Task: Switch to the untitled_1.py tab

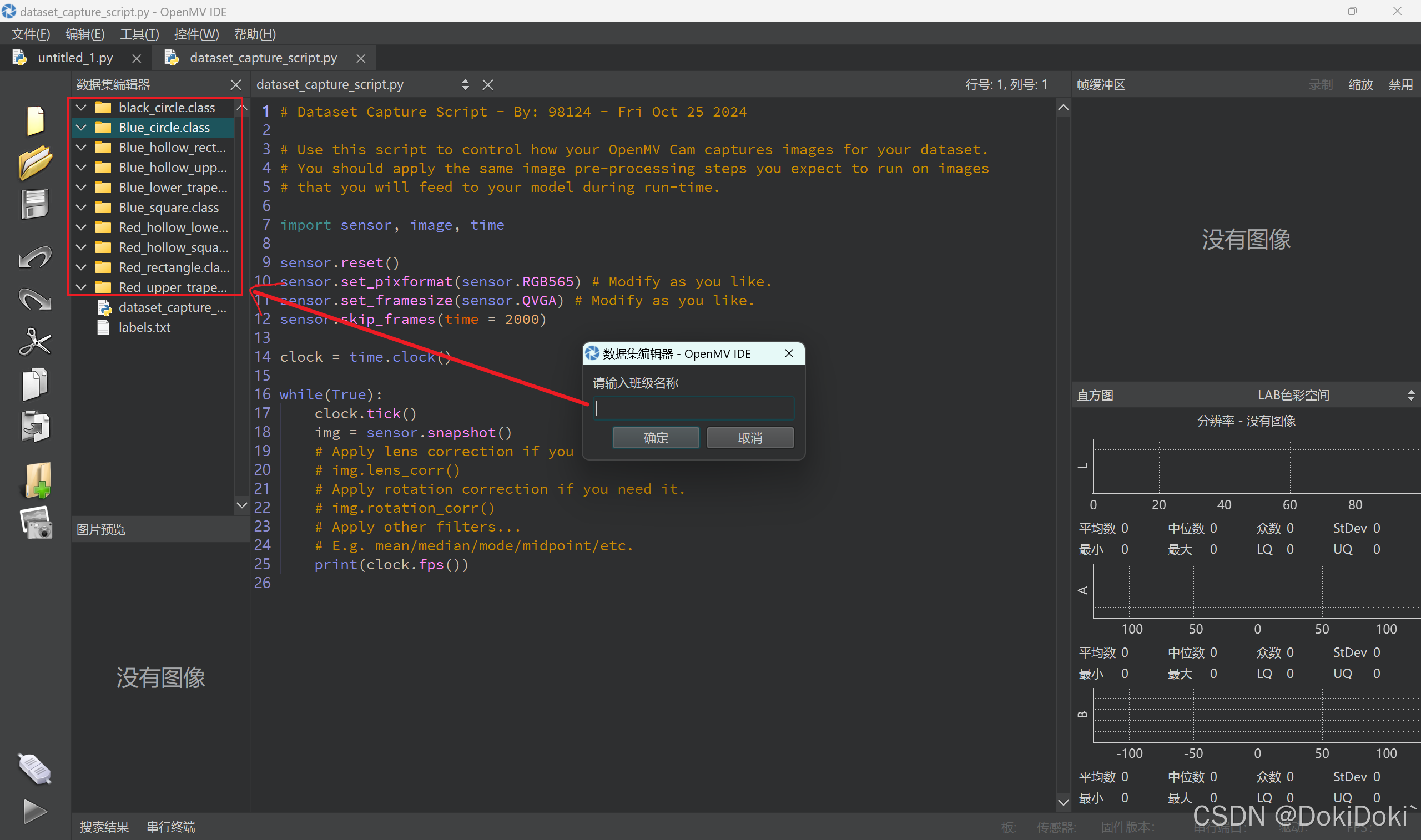Action: pyautogui.click(x=75, y=58)
